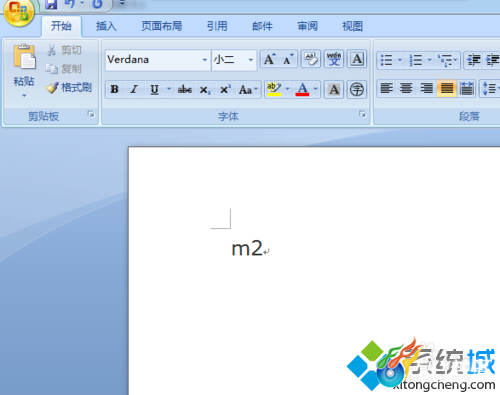The image size is (500, 395).
Task: Expand the underline style dropdown arrow
Action: pos(169,89)
